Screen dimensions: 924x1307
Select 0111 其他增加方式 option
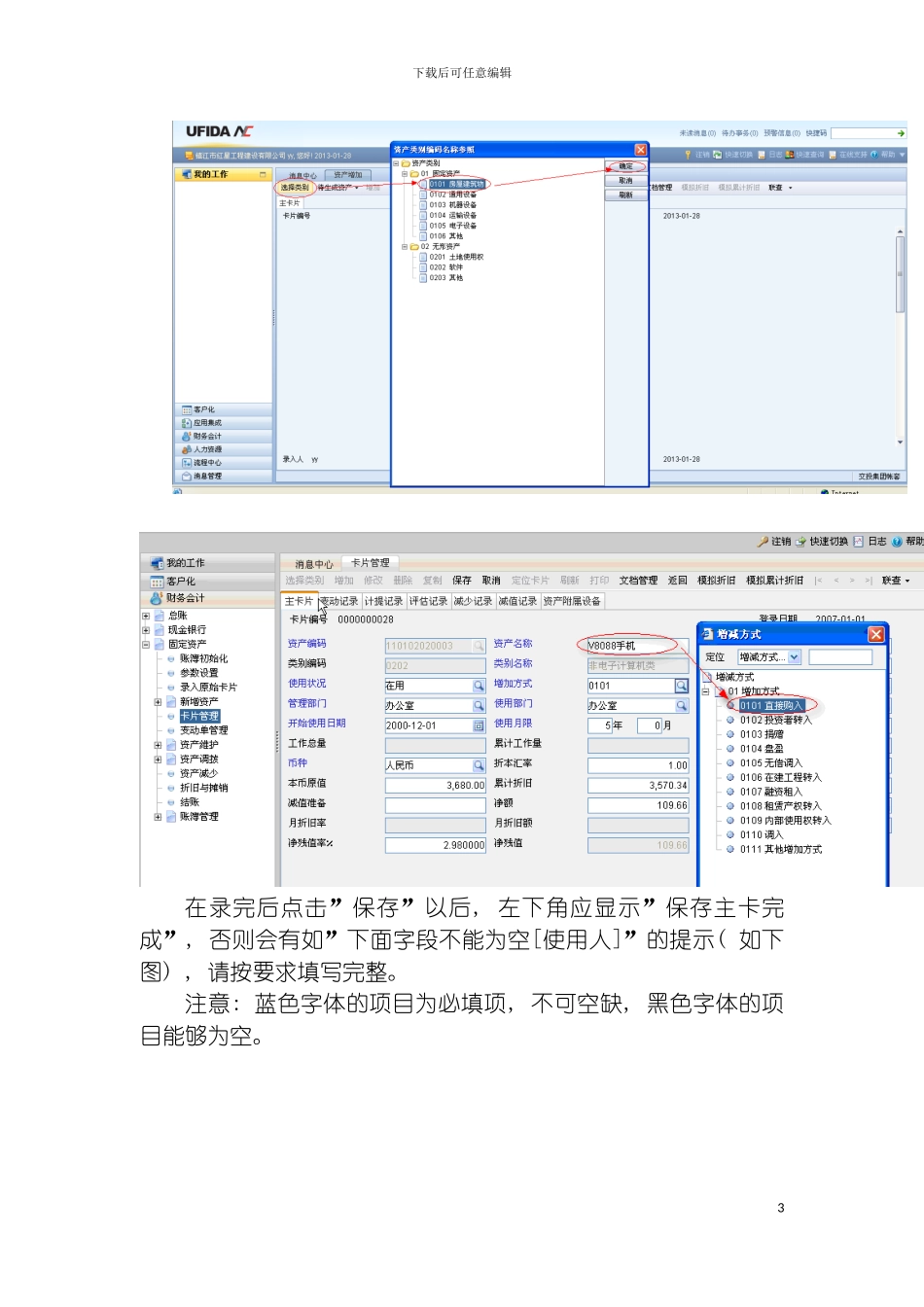tap(781, 850)
